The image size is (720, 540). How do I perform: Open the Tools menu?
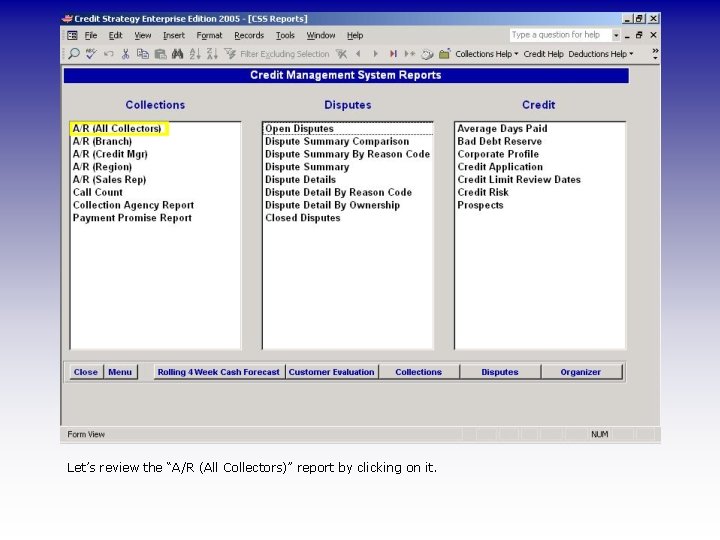coord(285,35)
